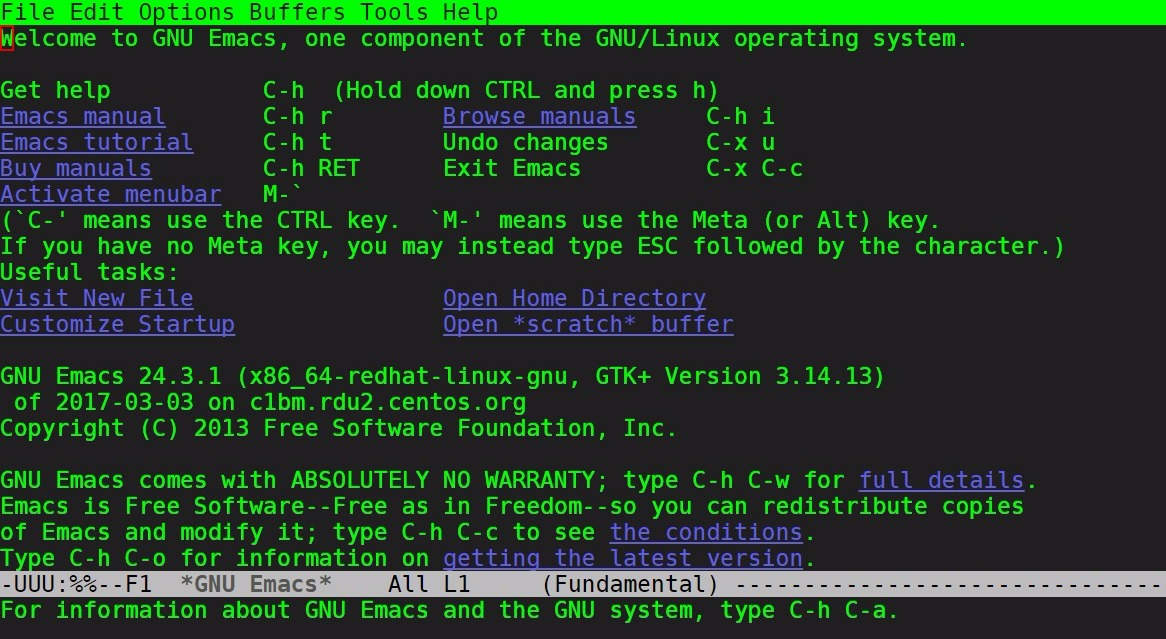Click the "Free as in Freedom" text

[x=457, y=507]
